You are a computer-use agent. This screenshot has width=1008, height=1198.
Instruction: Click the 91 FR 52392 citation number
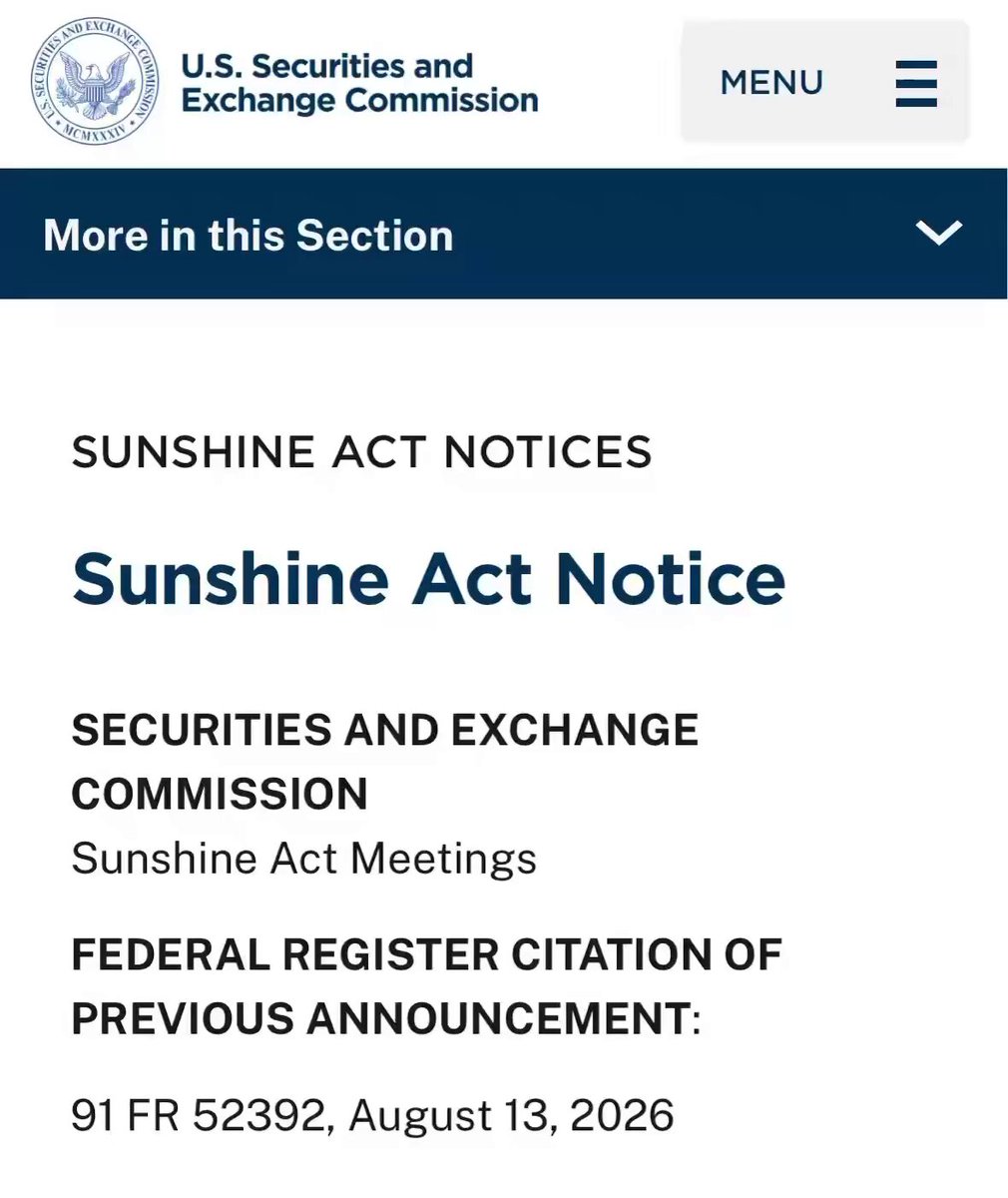(x=201, y=1115)
